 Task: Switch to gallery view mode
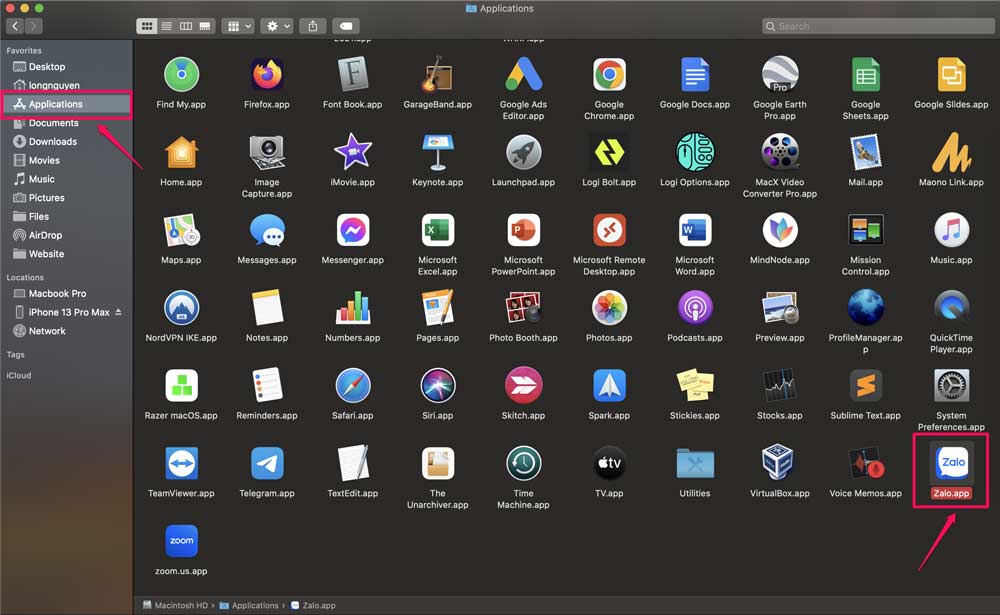[x=205, y=26]
